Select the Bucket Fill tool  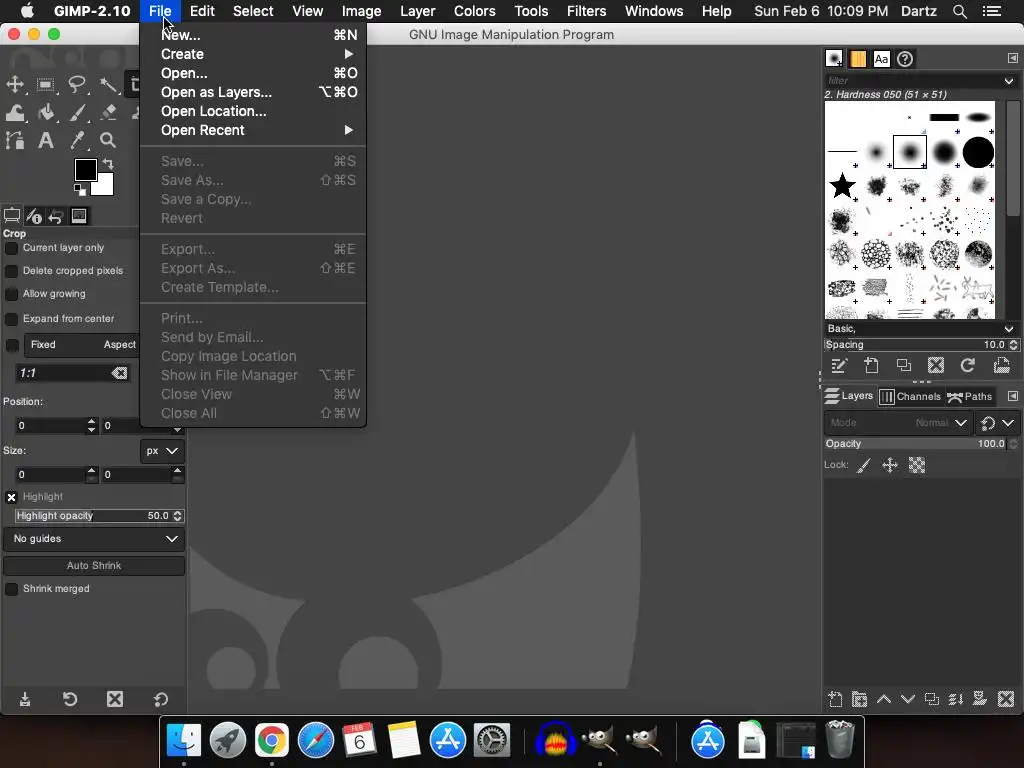(46, 112)
